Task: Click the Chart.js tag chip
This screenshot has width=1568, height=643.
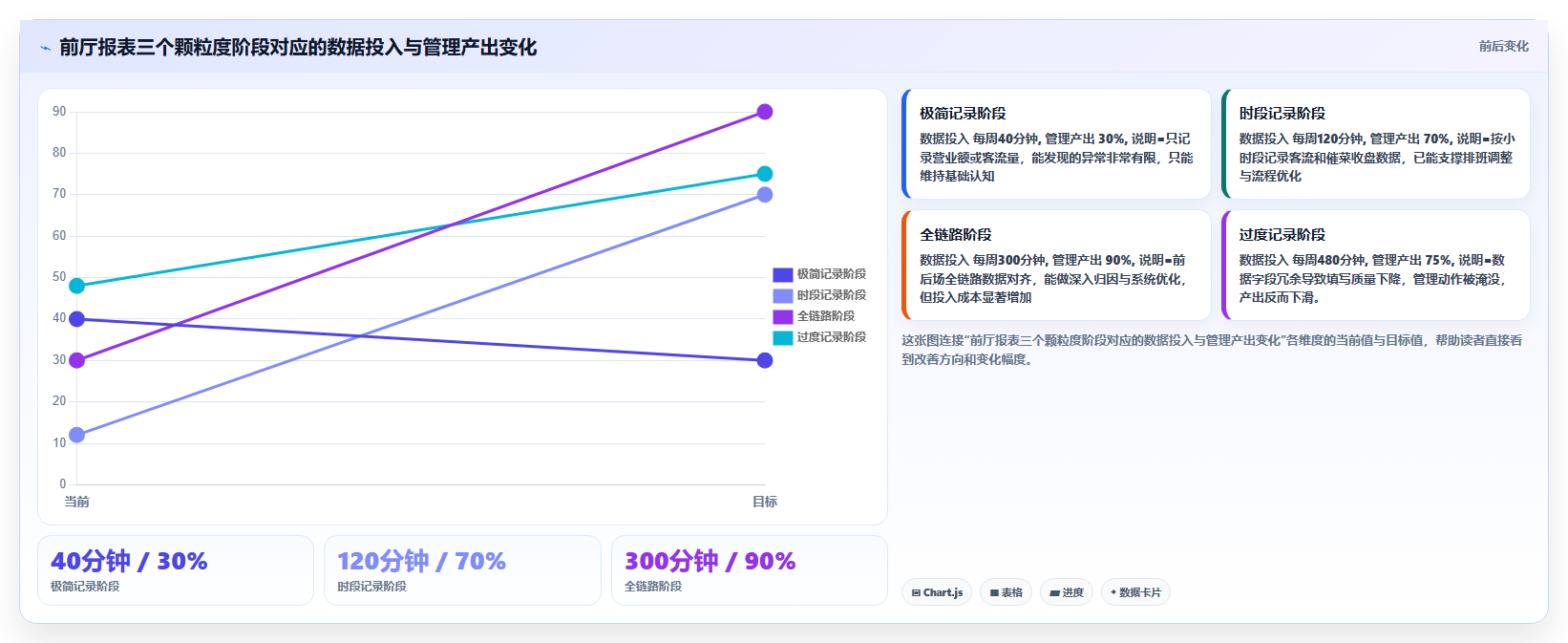Action: coord(937,592)
